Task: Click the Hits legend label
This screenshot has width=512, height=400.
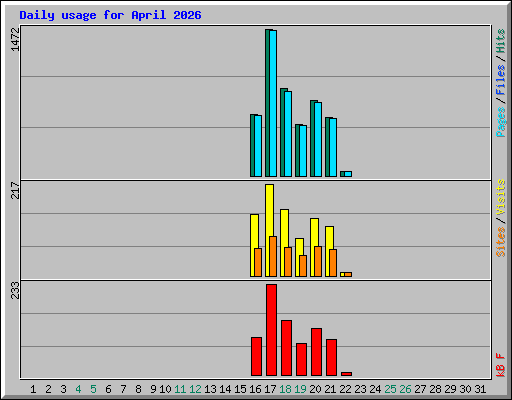Action: pos(500,41)
